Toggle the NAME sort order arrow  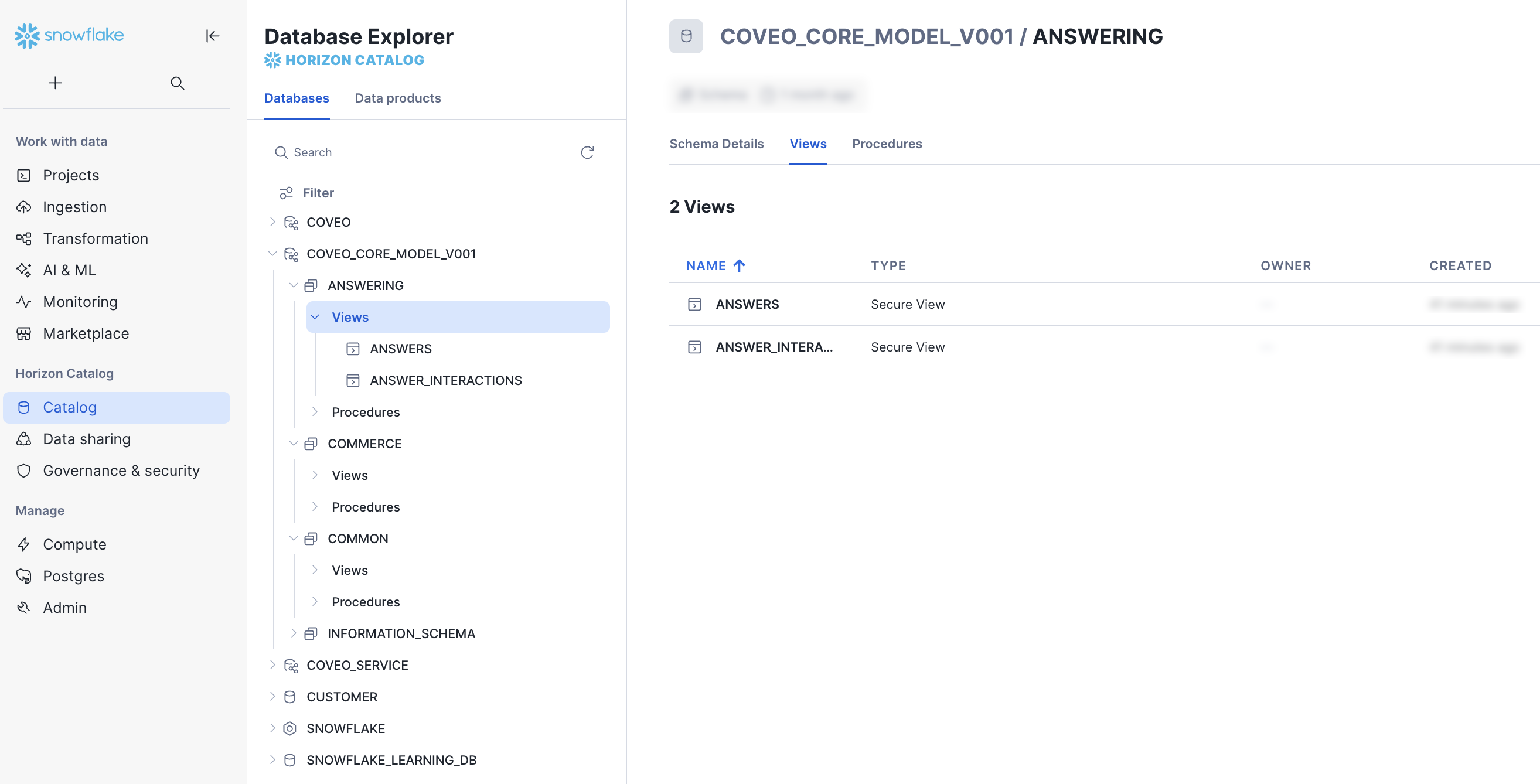coord(739,265)
